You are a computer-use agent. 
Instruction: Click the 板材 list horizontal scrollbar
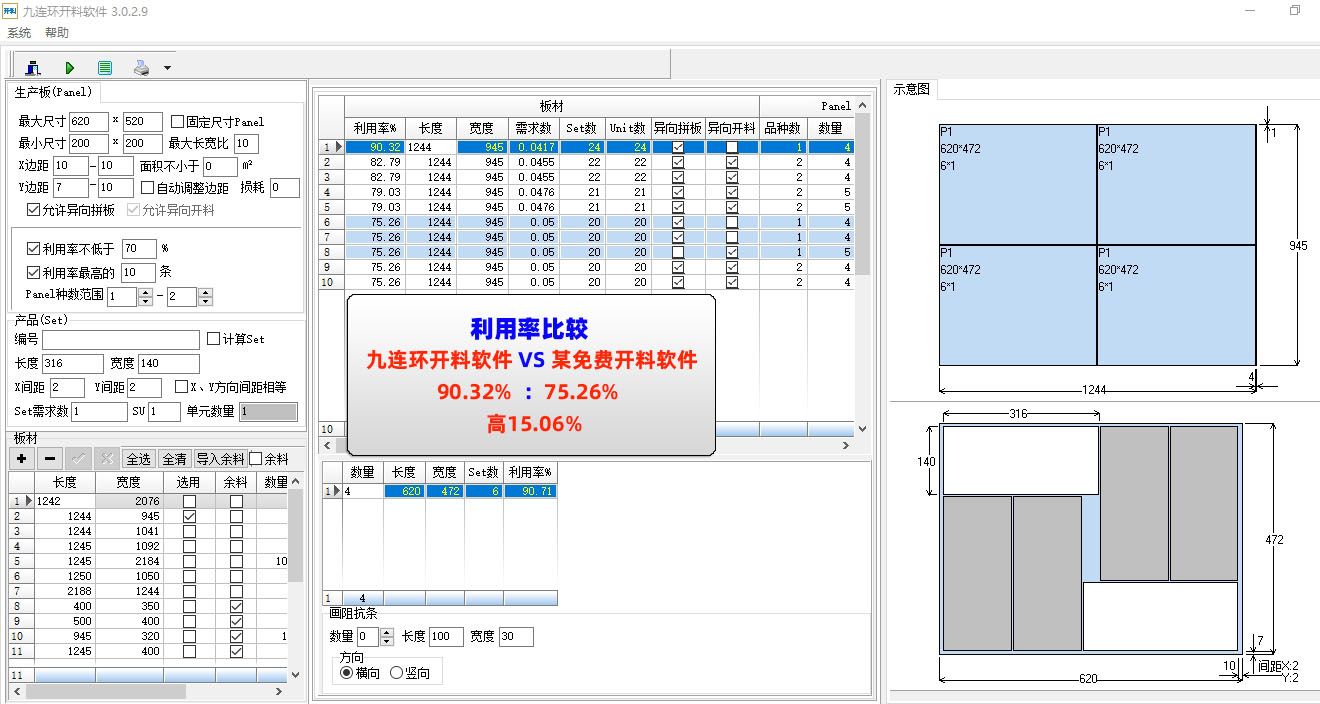(150, 691)
